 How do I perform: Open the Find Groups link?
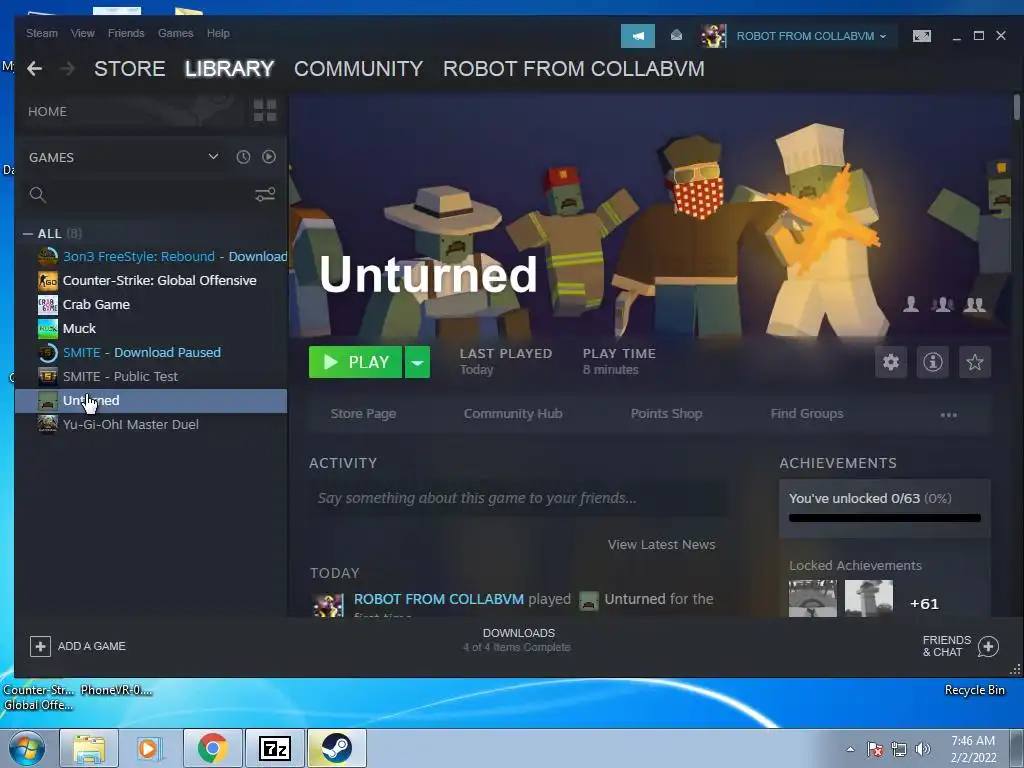point(807,413)
